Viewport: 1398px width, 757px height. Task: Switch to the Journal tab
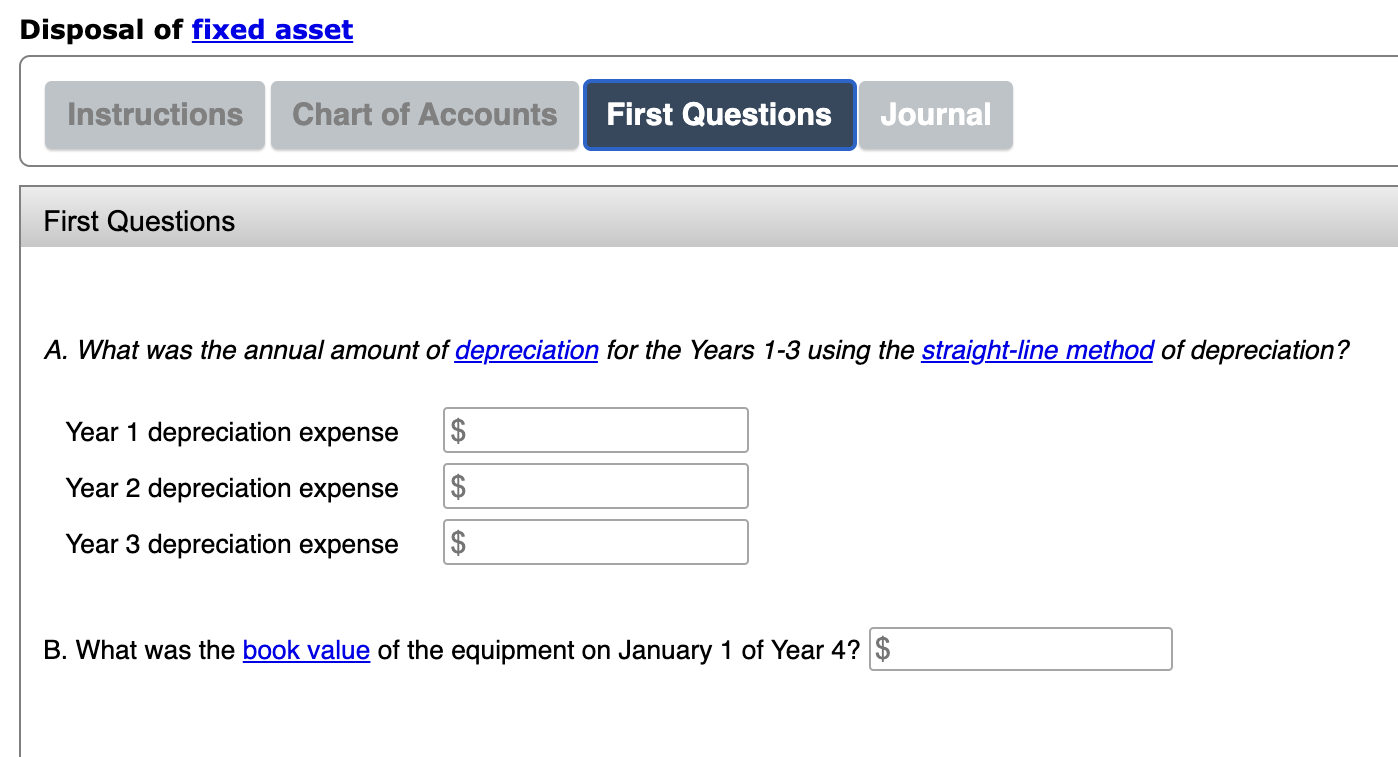[935, 114]
